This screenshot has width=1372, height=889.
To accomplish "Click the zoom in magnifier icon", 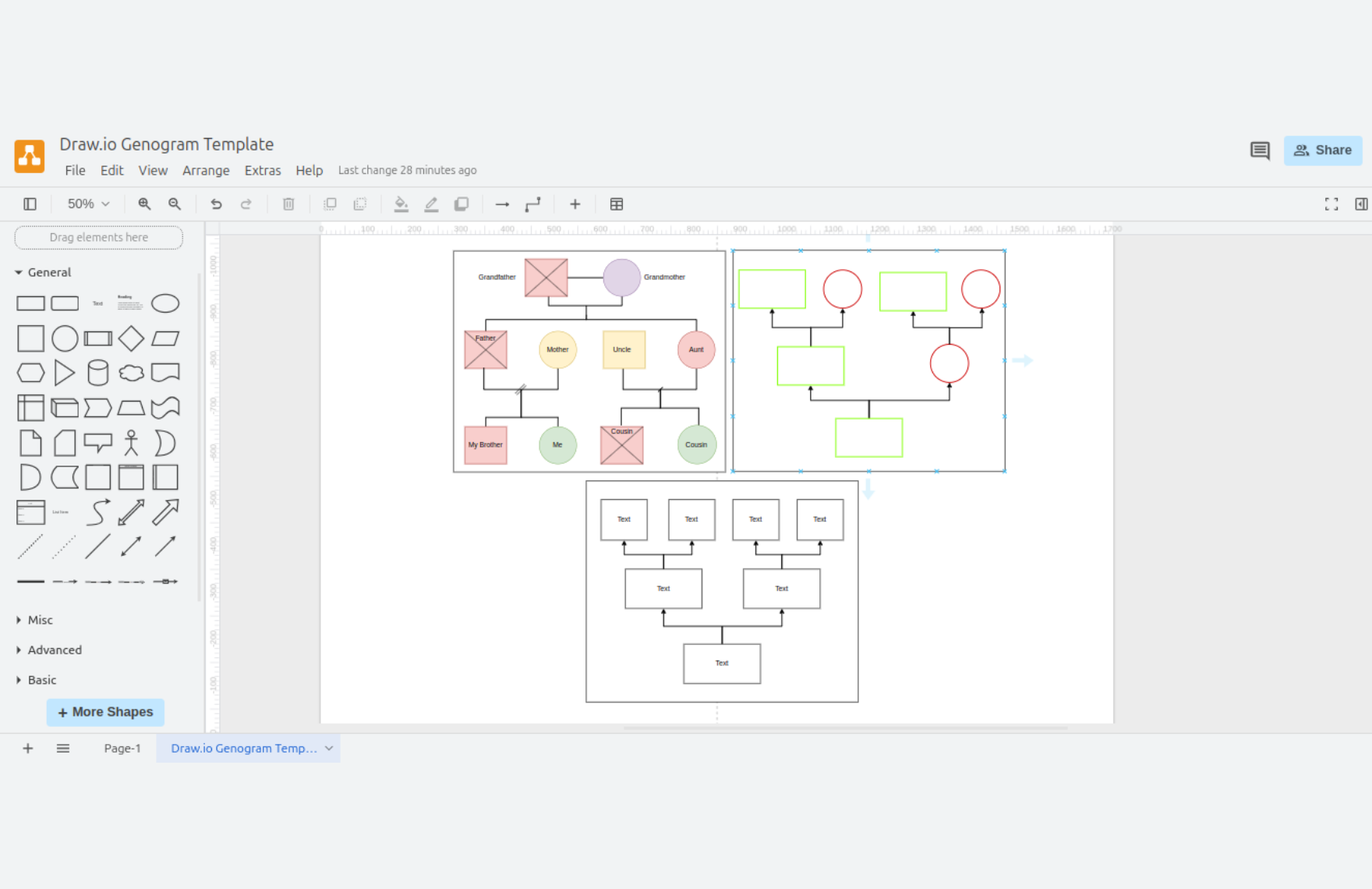I will point(144,204).
